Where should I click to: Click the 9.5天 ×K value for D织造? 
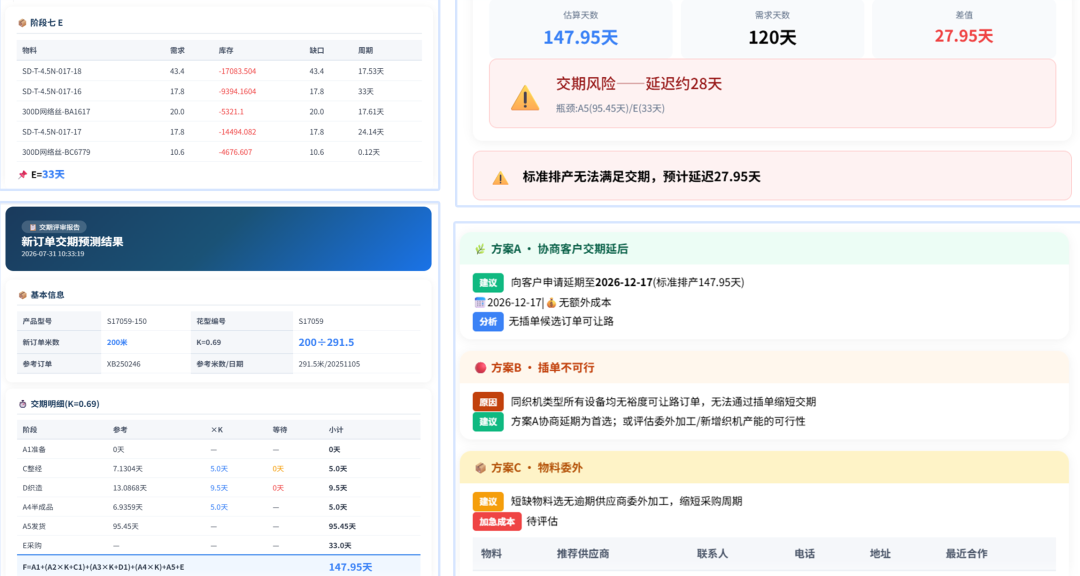pos(219,488)
